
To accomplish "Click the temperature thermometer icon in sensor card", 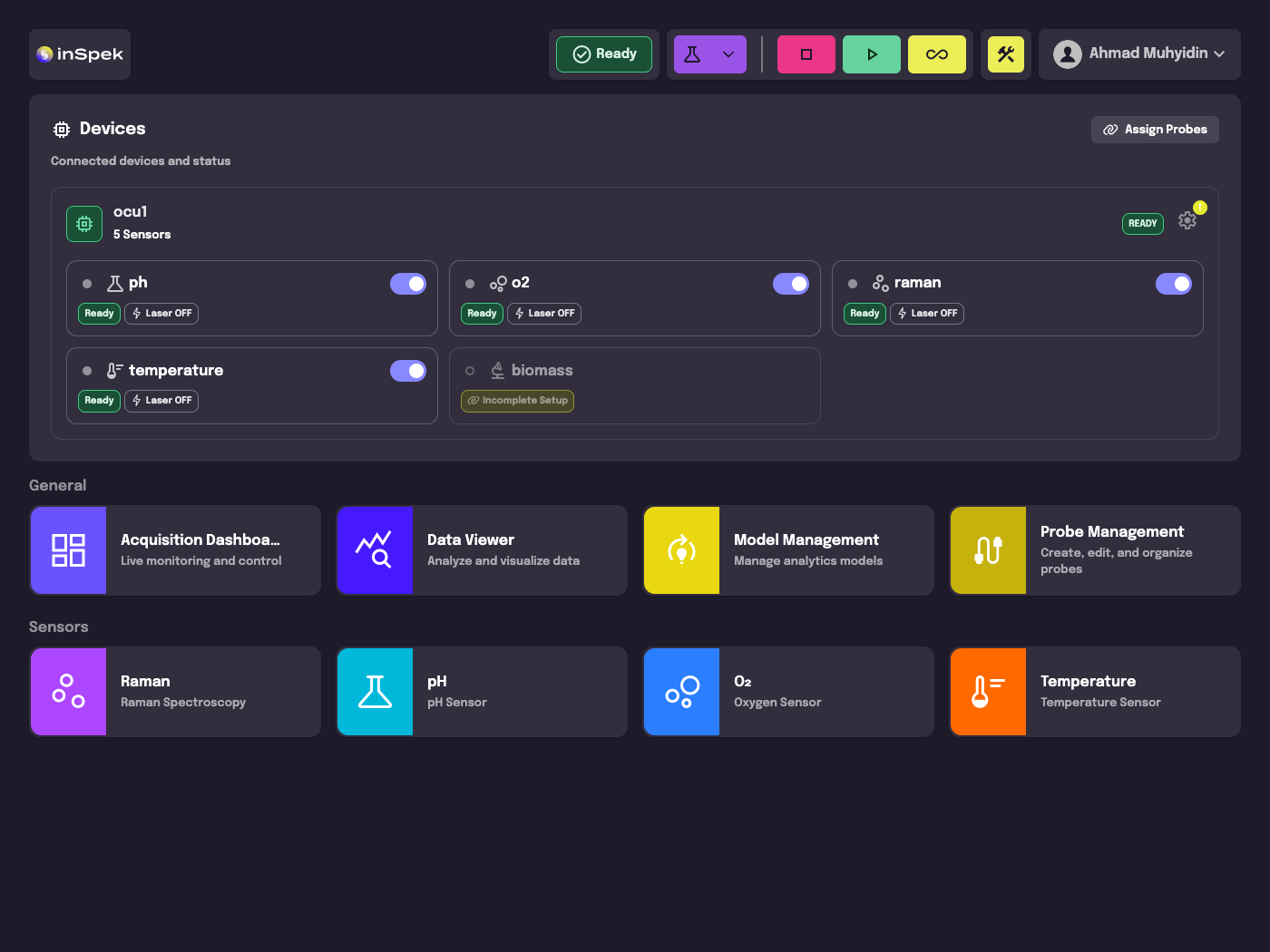I will [115, 371].
